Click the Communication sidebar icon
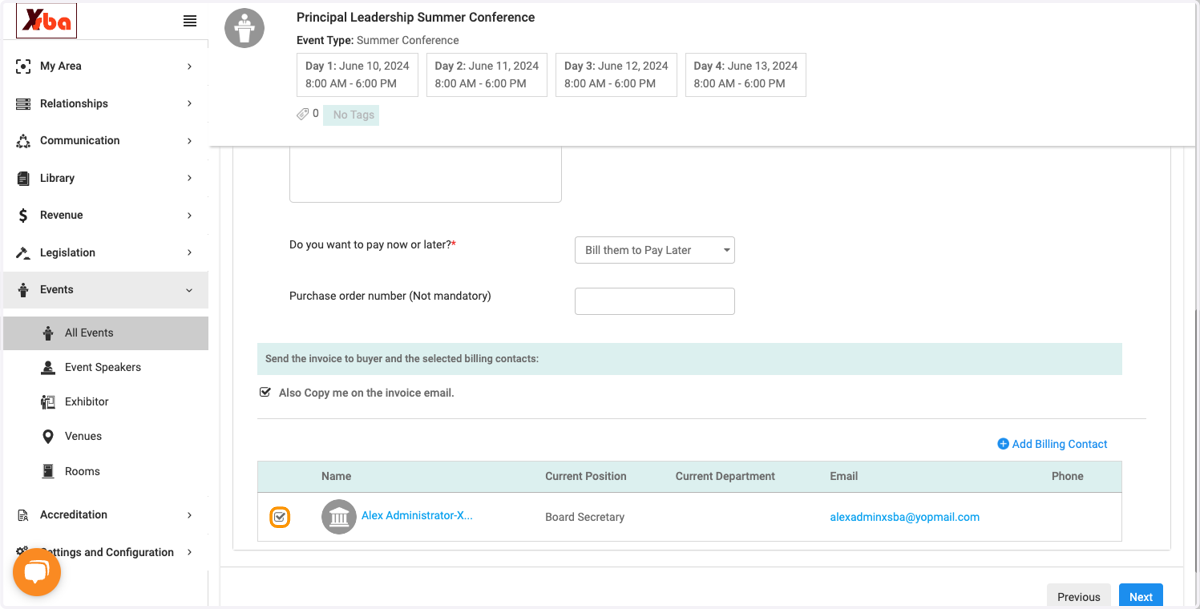1200x609 pixels. (23, 141)
